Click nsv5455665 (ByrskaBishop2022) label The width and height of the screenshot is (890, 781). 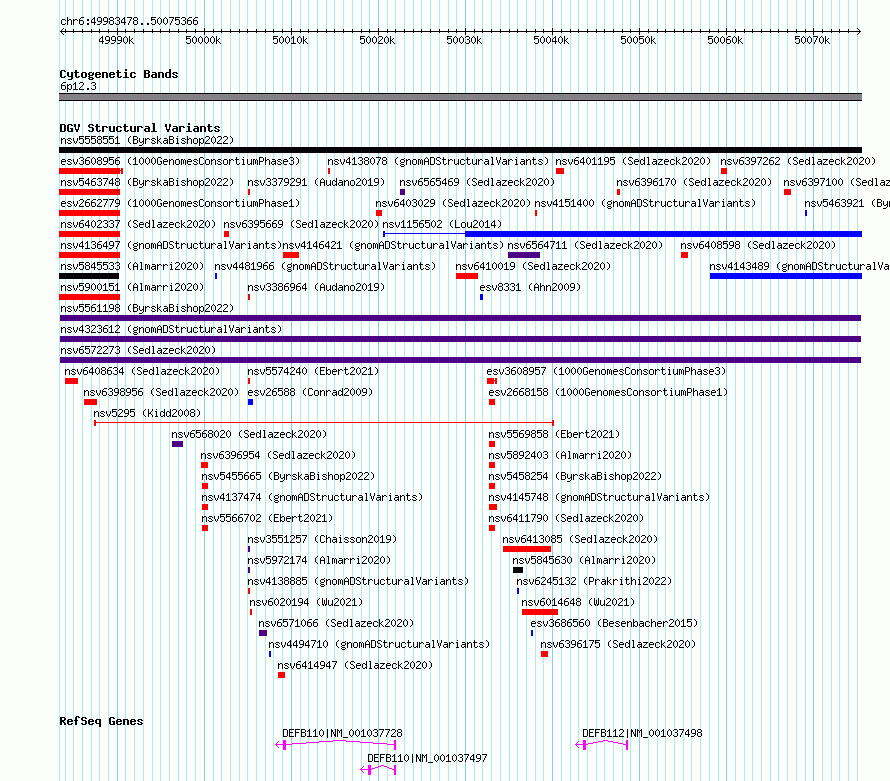pos(288,476)
